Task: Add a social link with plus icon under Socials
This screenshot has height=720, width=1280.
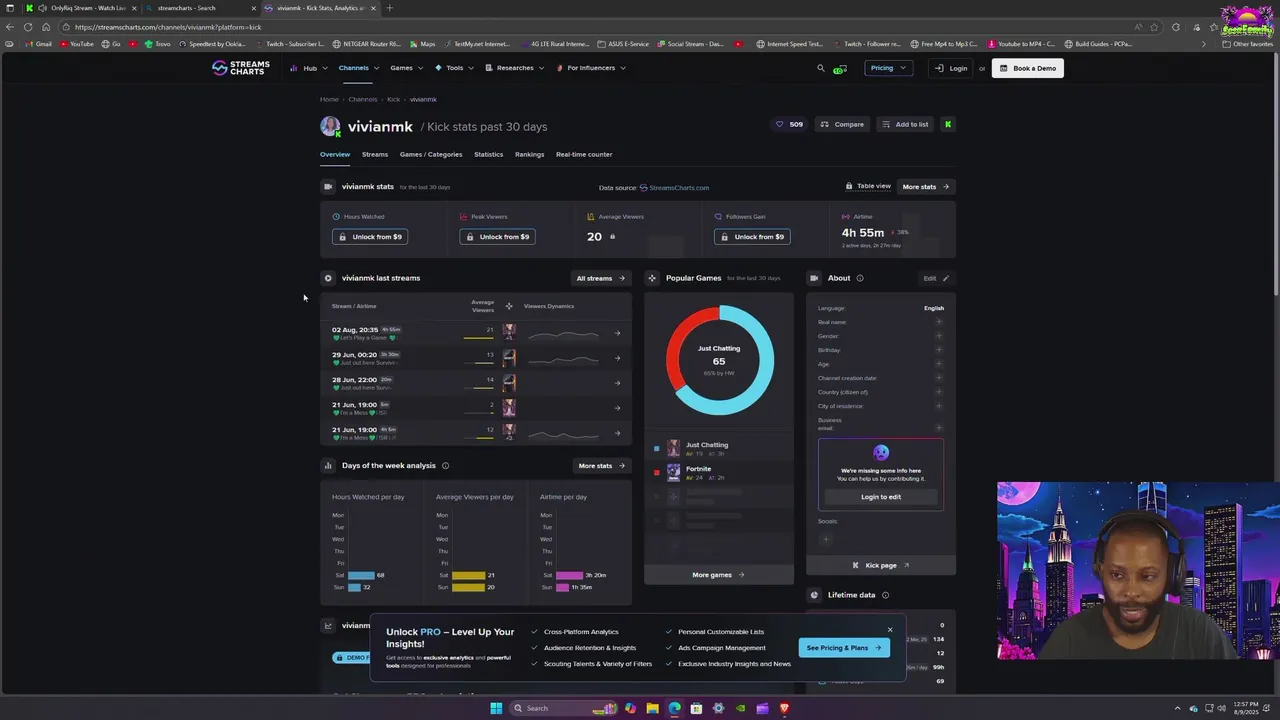Action: (x=826, y=539)
